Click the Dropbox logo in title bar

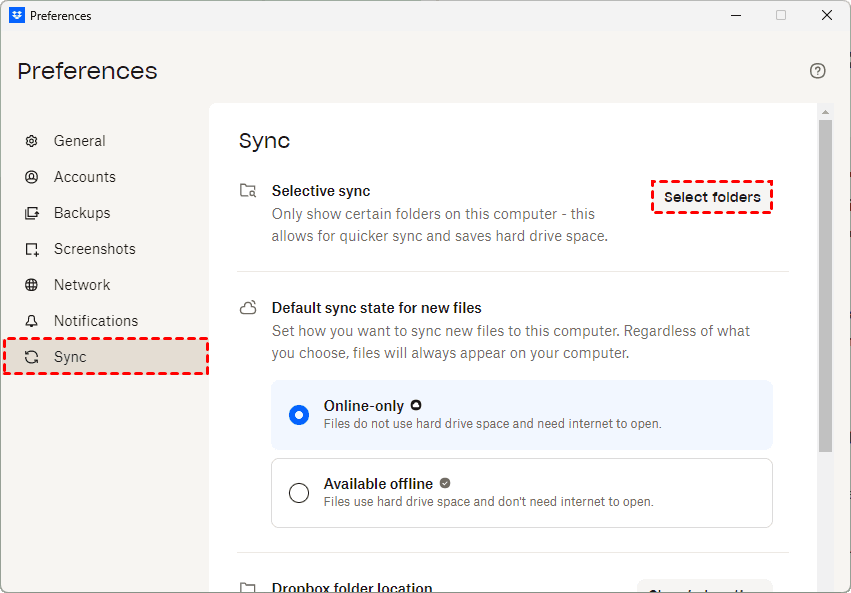[x=17, y=15]
